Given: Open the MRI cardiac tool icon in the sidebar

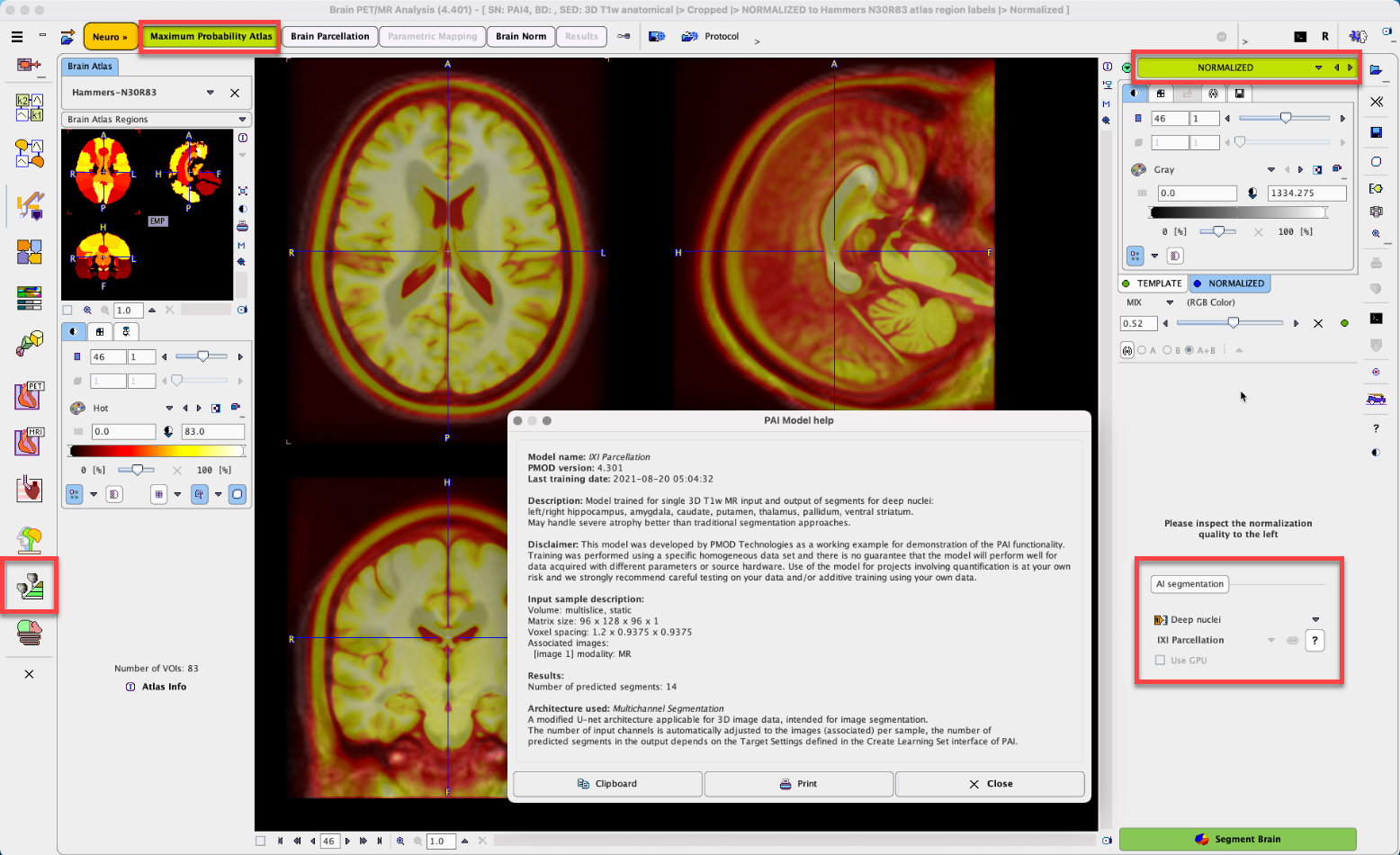Looking at the screenshot, I should pos(30,441).
